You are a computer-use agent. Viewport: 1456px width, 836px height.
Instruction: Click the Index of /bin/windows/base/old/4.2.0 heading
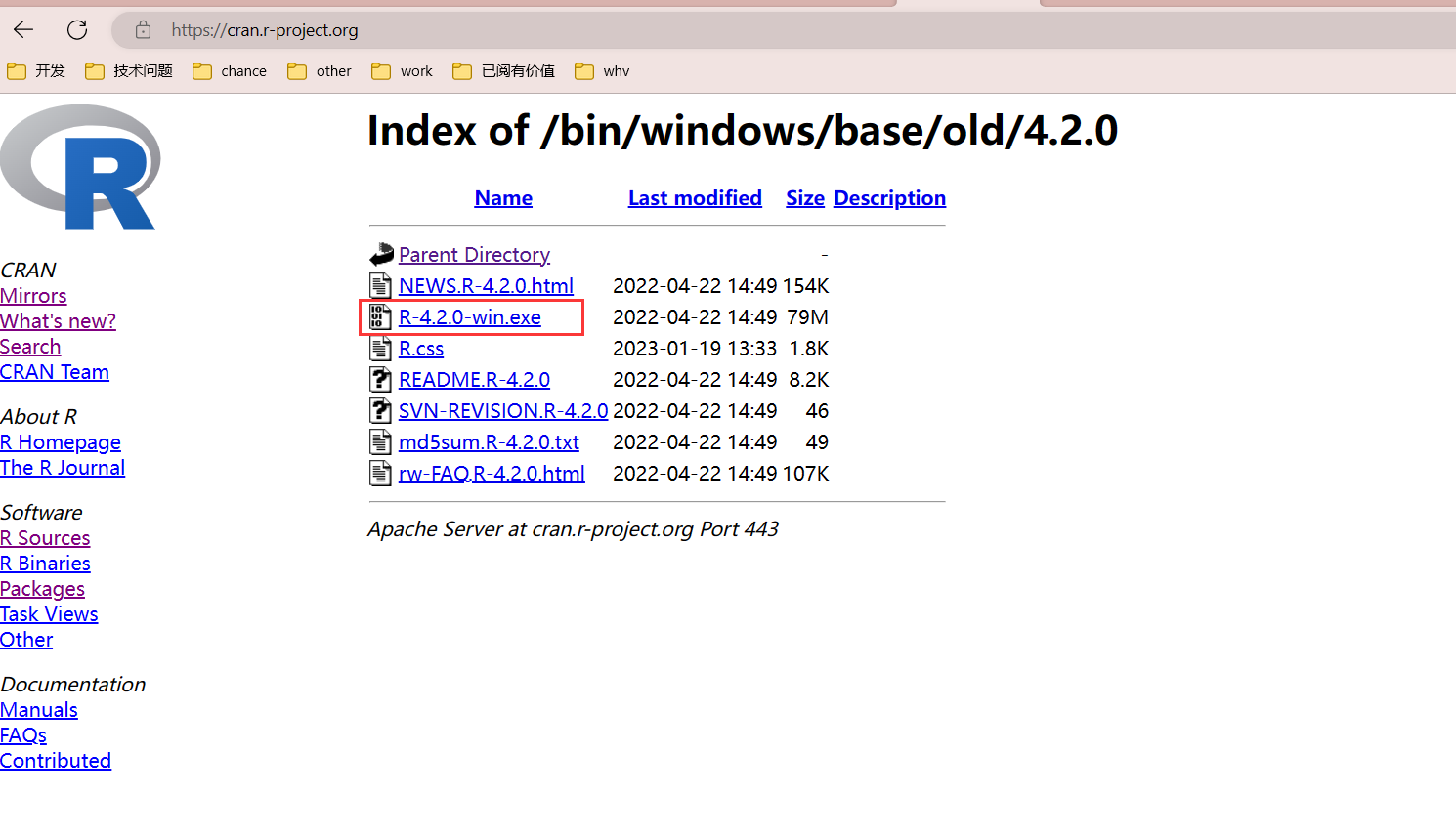click(x=743, y=131)
